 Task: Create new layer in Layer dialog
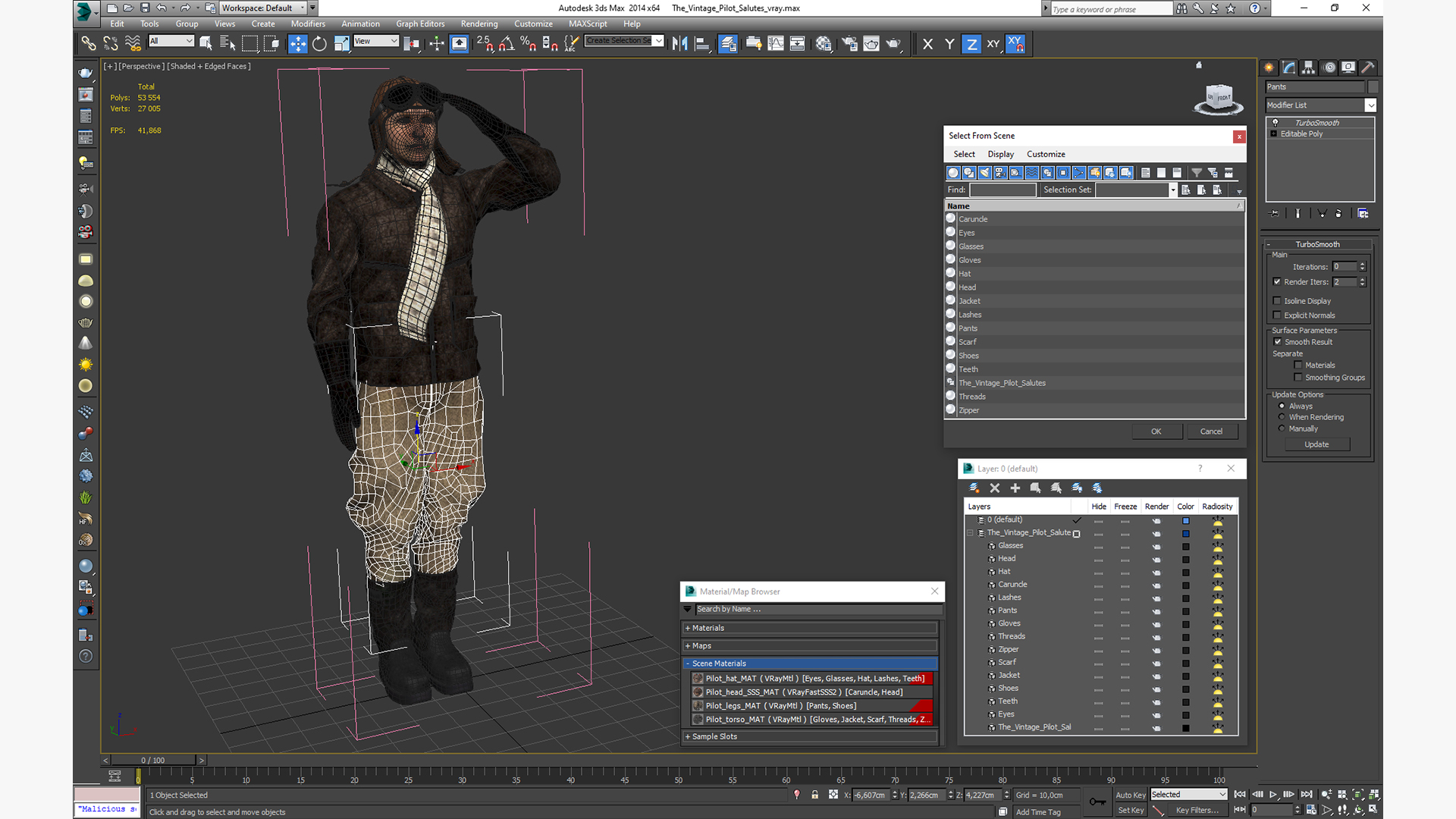pos(974,488)
